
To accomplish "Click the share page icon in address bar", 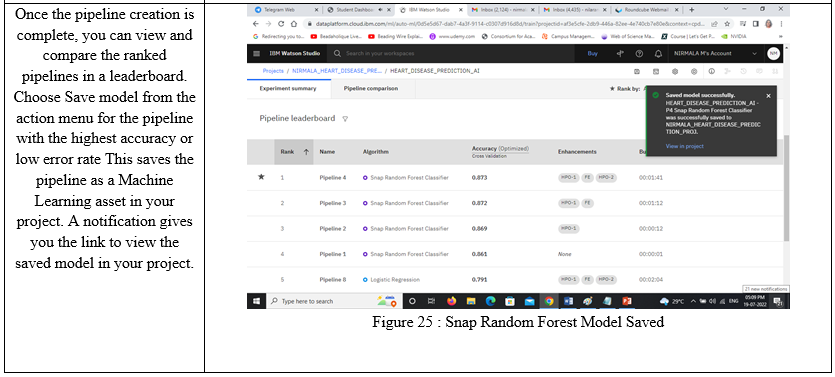I will [714, 24].
